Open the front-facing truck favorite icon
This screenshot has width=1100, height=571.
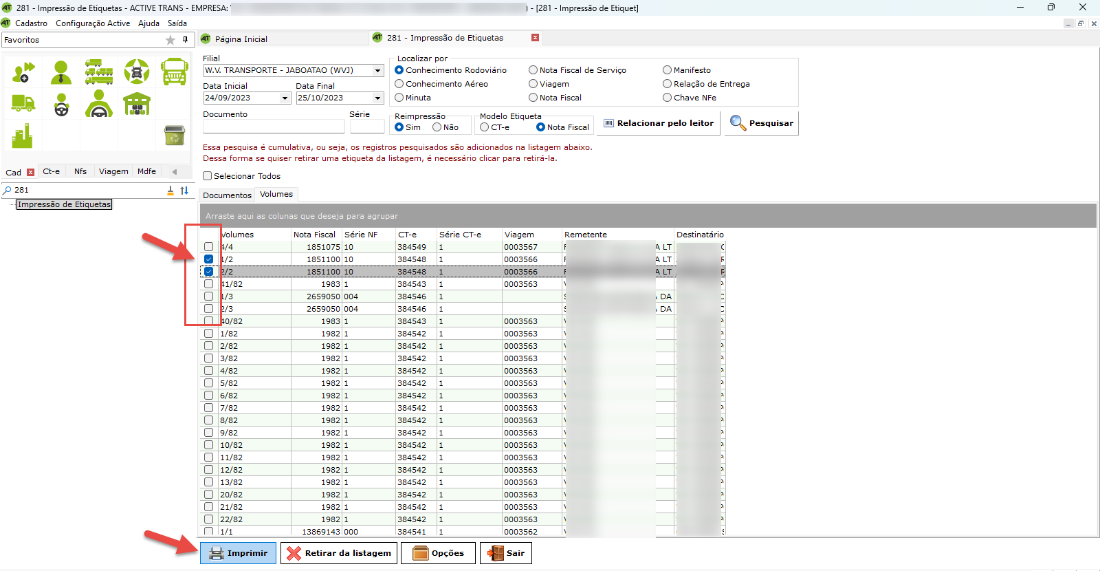(174, 72)
